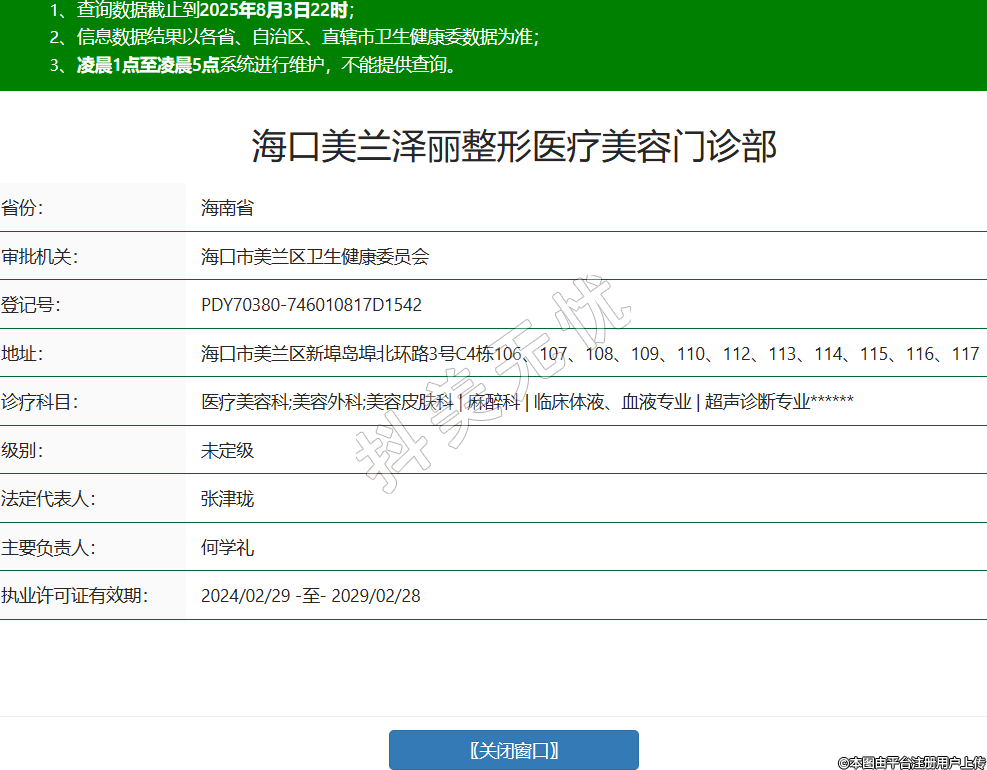Click the 诊疗科目 field label
The height and width of the screenshot is (770, 987).
point(39,402)
